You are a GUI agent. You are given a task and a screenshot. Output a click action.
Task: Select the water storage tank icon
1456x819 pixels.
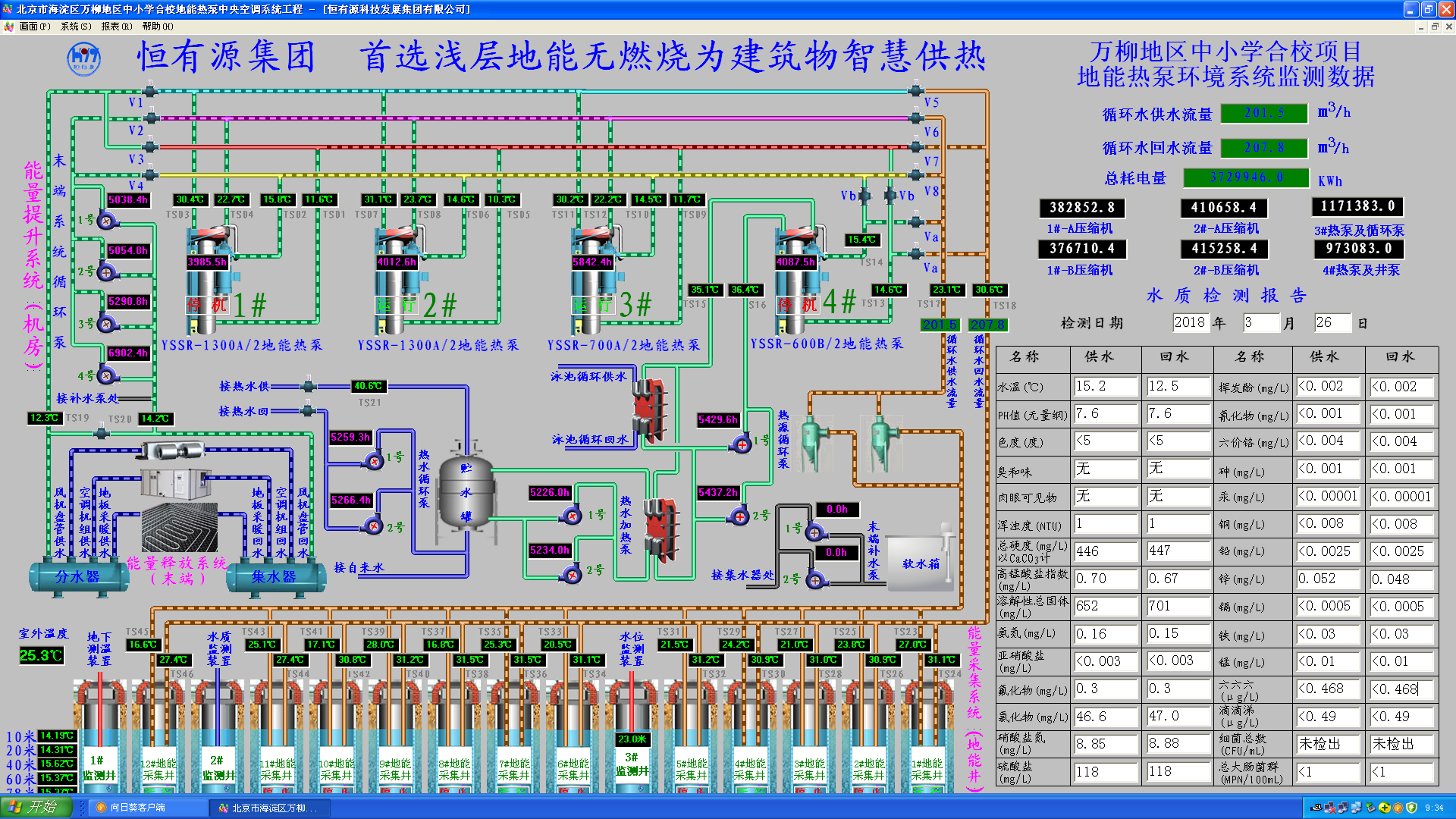[466, 491]
